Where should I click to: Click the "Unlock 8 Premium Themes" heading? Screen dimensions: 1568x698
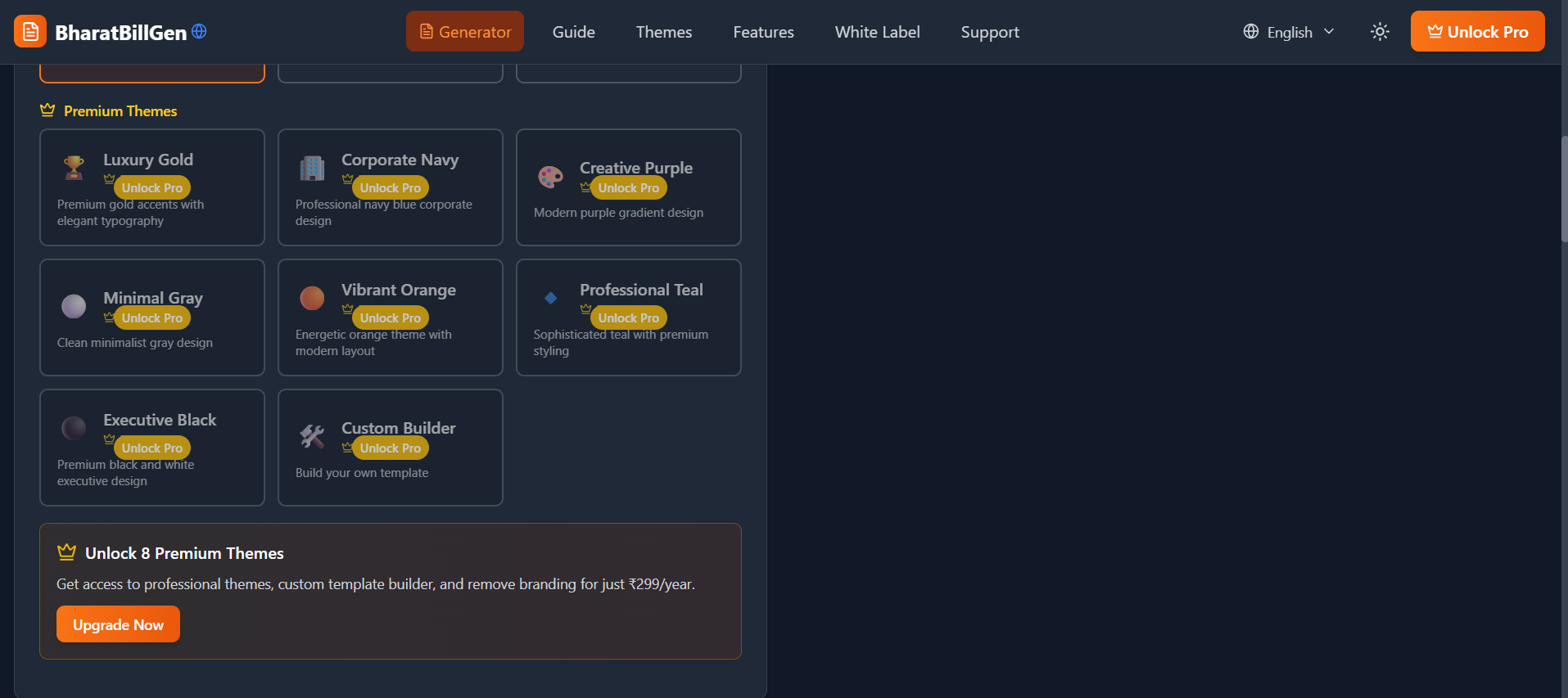(184, 553)
